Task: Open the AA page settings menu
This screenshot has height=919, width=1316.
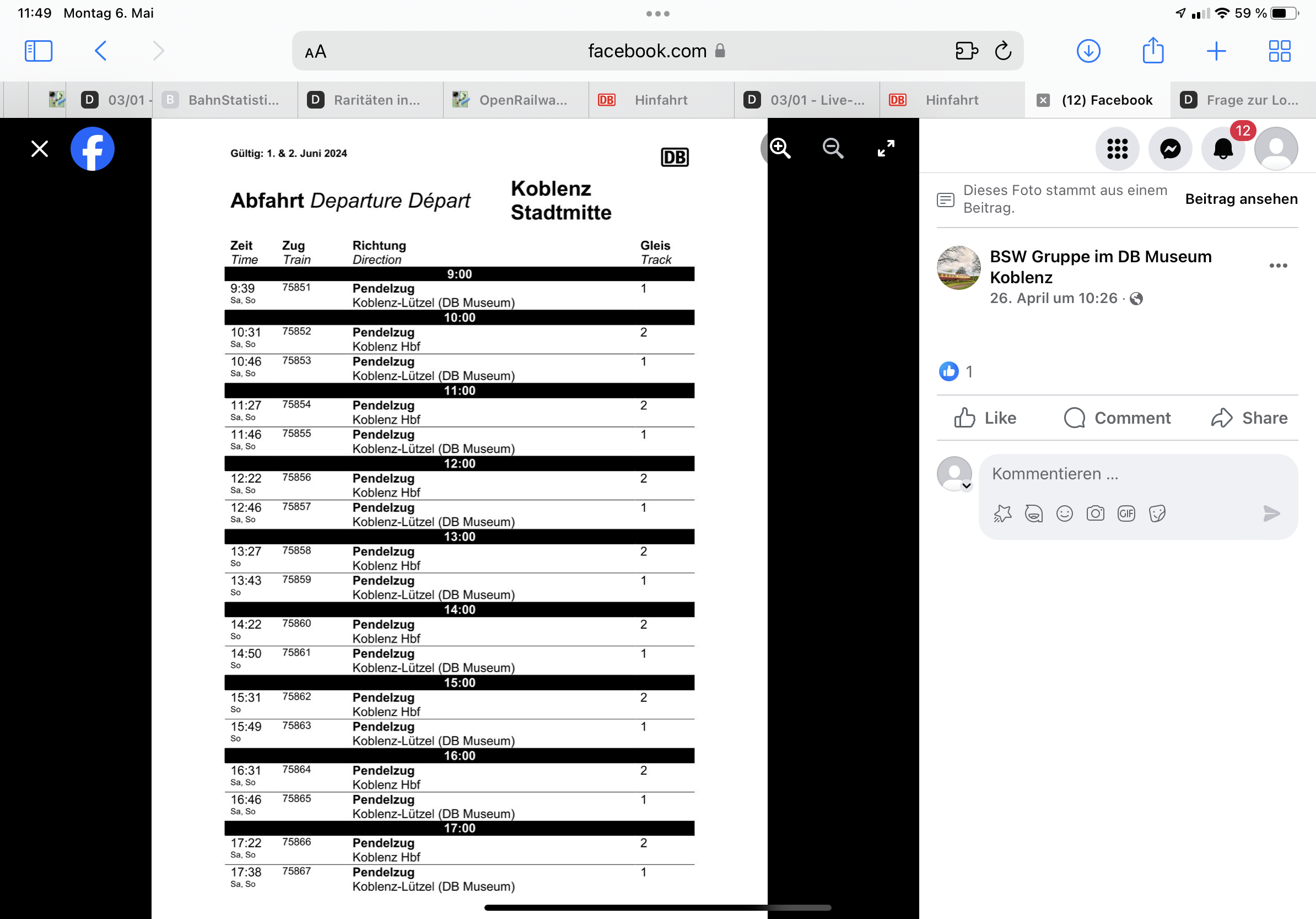Action: 315,52
